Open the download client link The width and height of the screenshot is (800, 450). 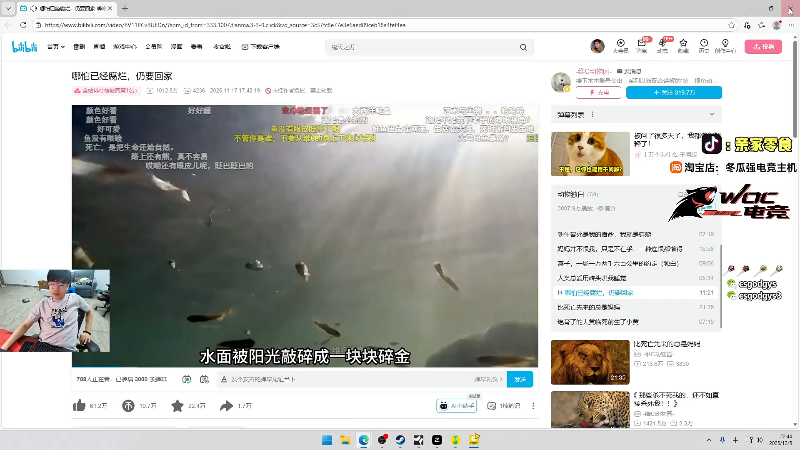[261, 47]
